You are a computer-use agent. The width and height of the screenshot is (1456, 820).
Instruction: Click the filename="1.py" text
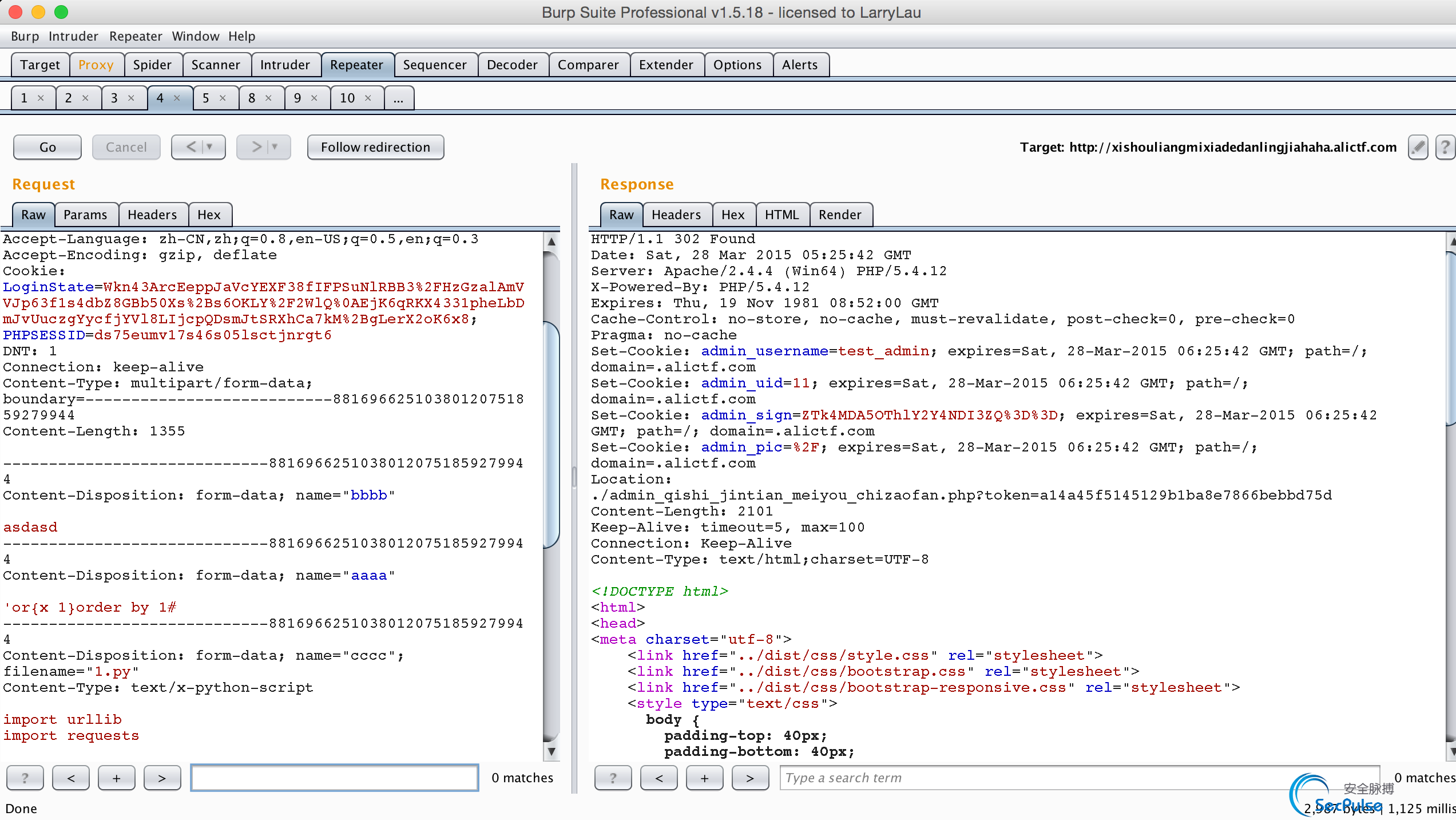pos(72,672)
